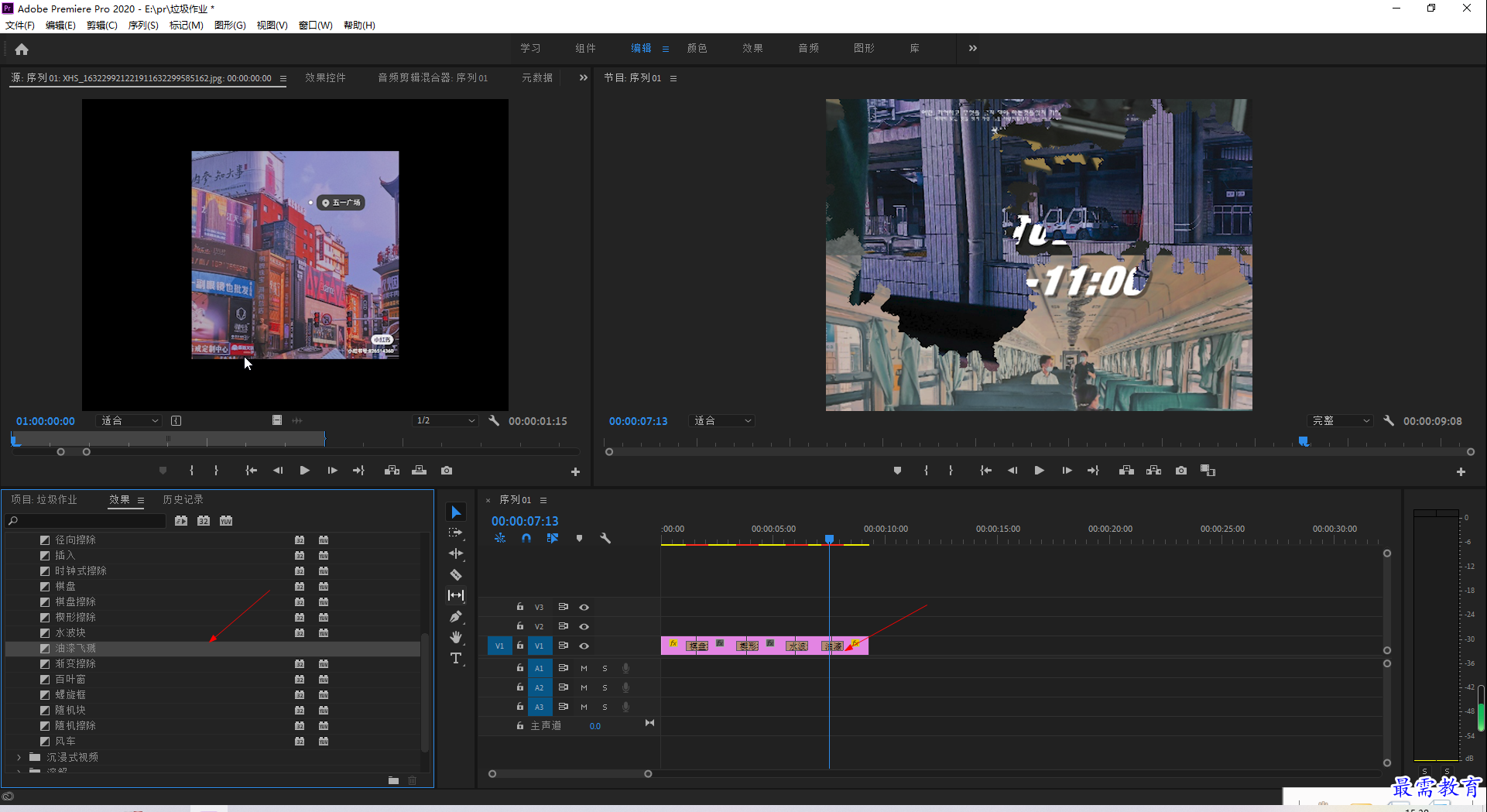The height and width of the screenshot is (812, 1487).
Task: Select the Slip tool
Action: click(x=456, y=595)
